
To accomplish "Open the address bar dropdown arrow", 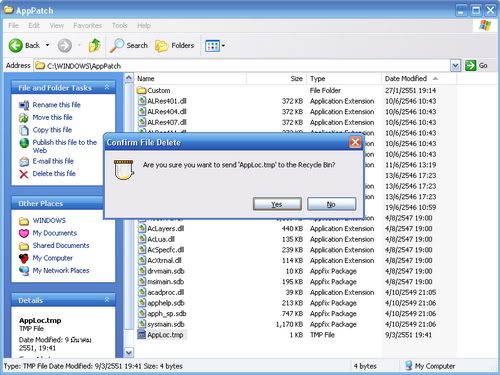I will pyautogui.click(x=455, y=66).
